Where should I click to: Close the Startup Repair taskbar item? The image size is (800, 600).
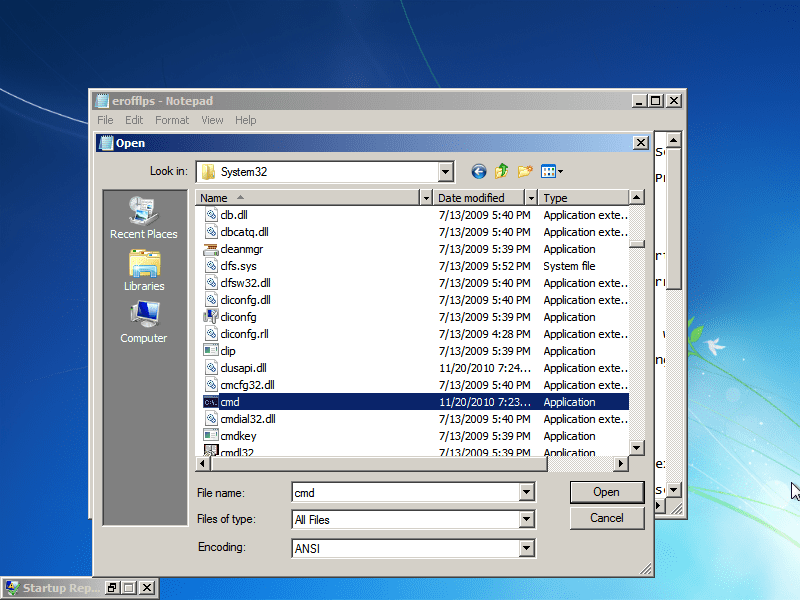click(x=147, y=588)
